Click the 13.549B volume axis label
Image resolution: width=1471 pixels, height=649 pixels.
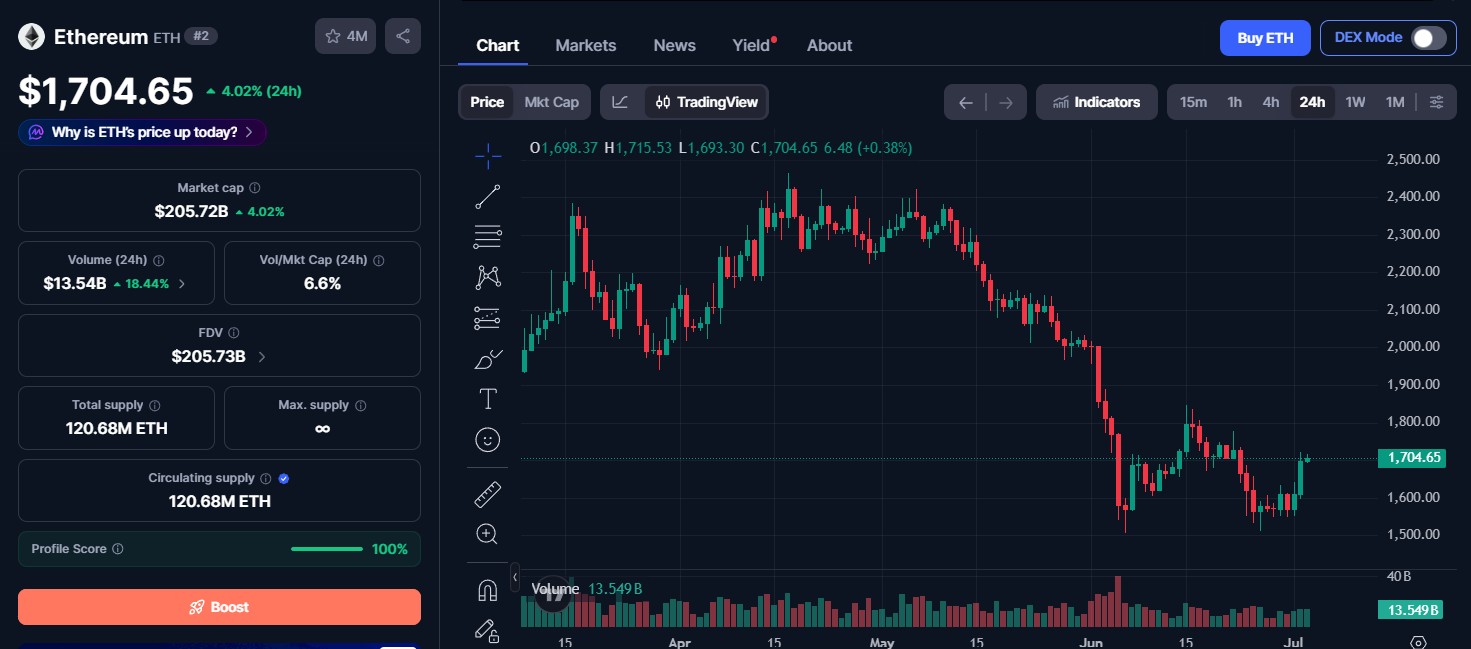[x=1410, y=609]
